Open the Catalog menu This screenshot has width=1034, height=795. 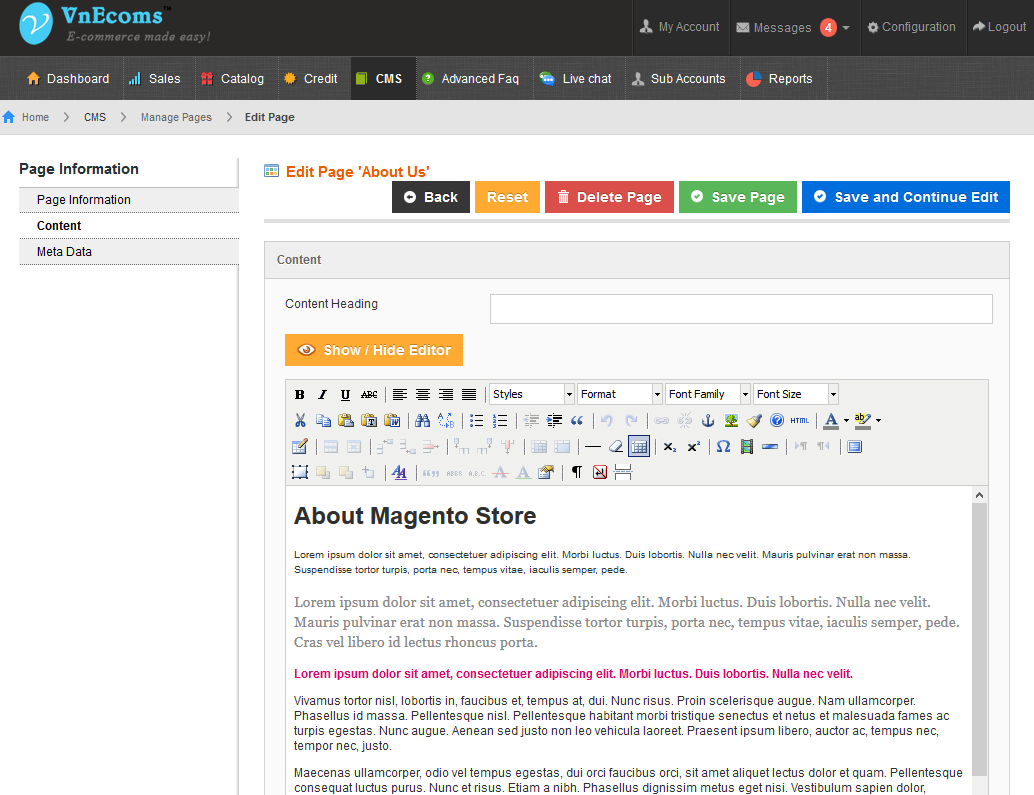[233, 78]
